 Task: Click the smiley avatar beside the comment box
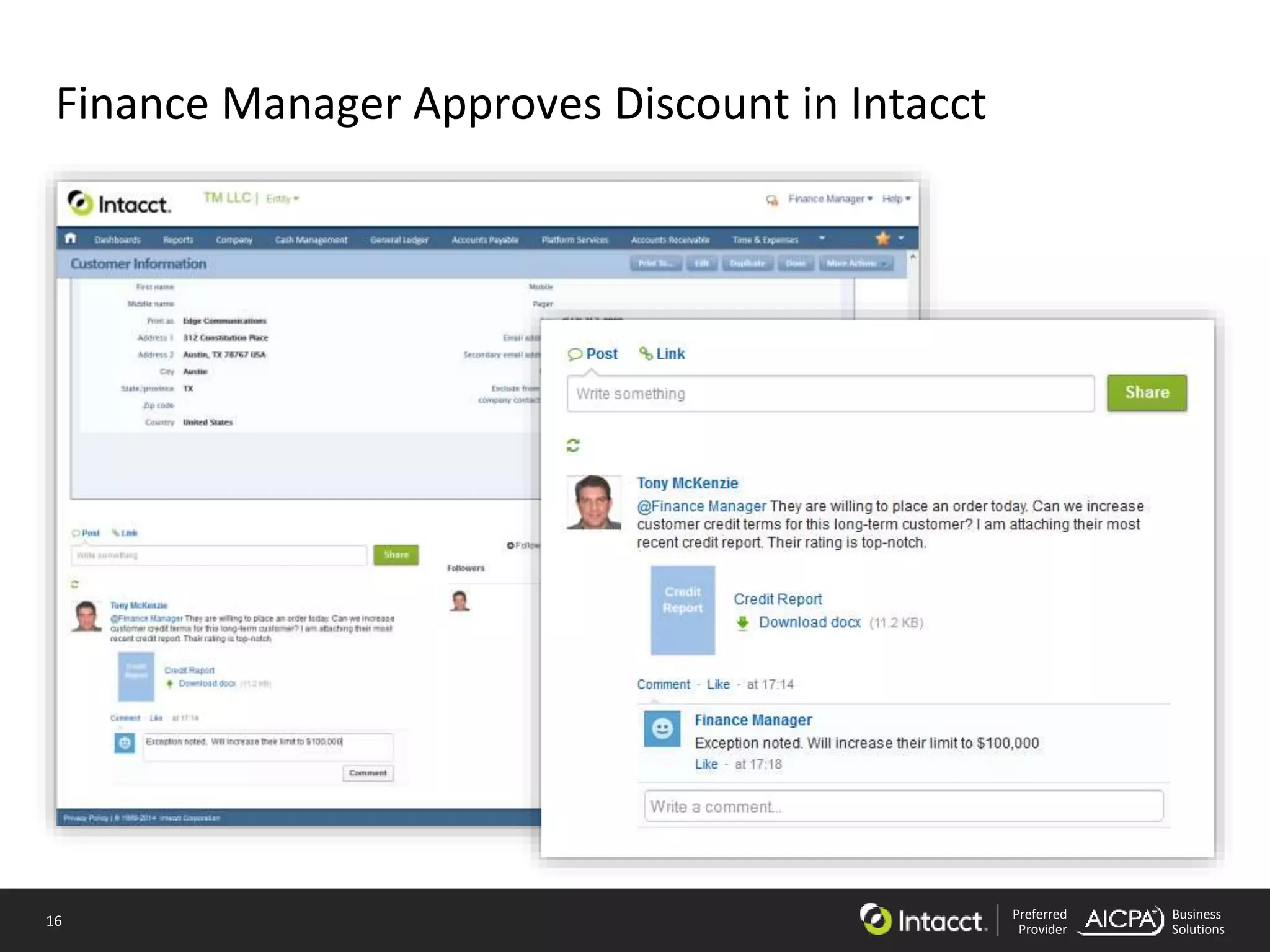tap(125, 743)
